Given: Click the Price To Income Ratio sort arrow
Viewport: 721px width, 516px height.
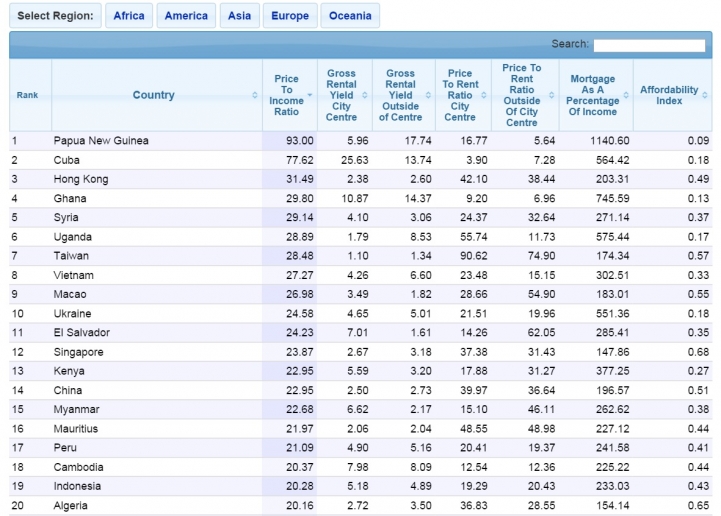Looking at the screenshot, I should coord(309,95).
